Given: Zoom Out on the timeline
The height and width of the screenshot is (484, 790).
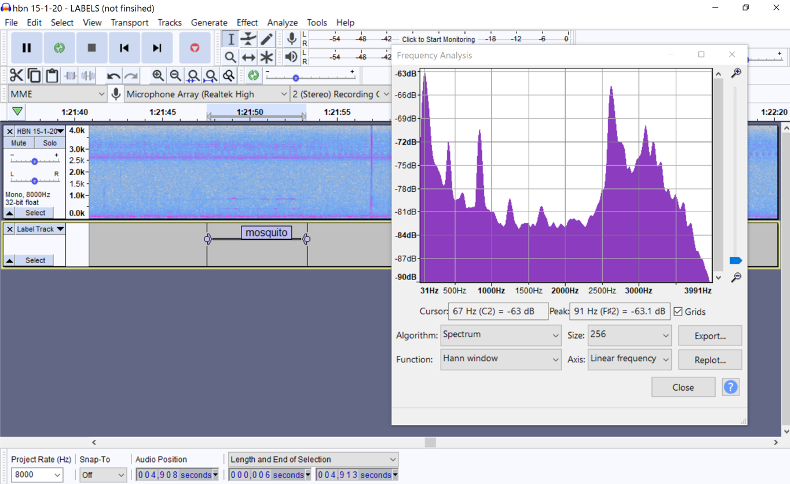Looking at the screenshot, I should tap(175, 76).
